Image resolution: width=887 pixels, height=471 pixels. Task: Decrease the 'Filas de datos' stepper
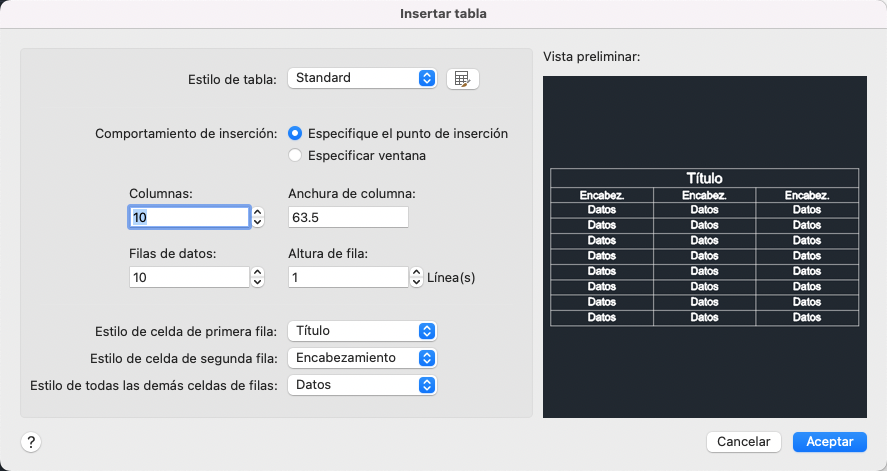pyautogui.click(x=258, y=282)
